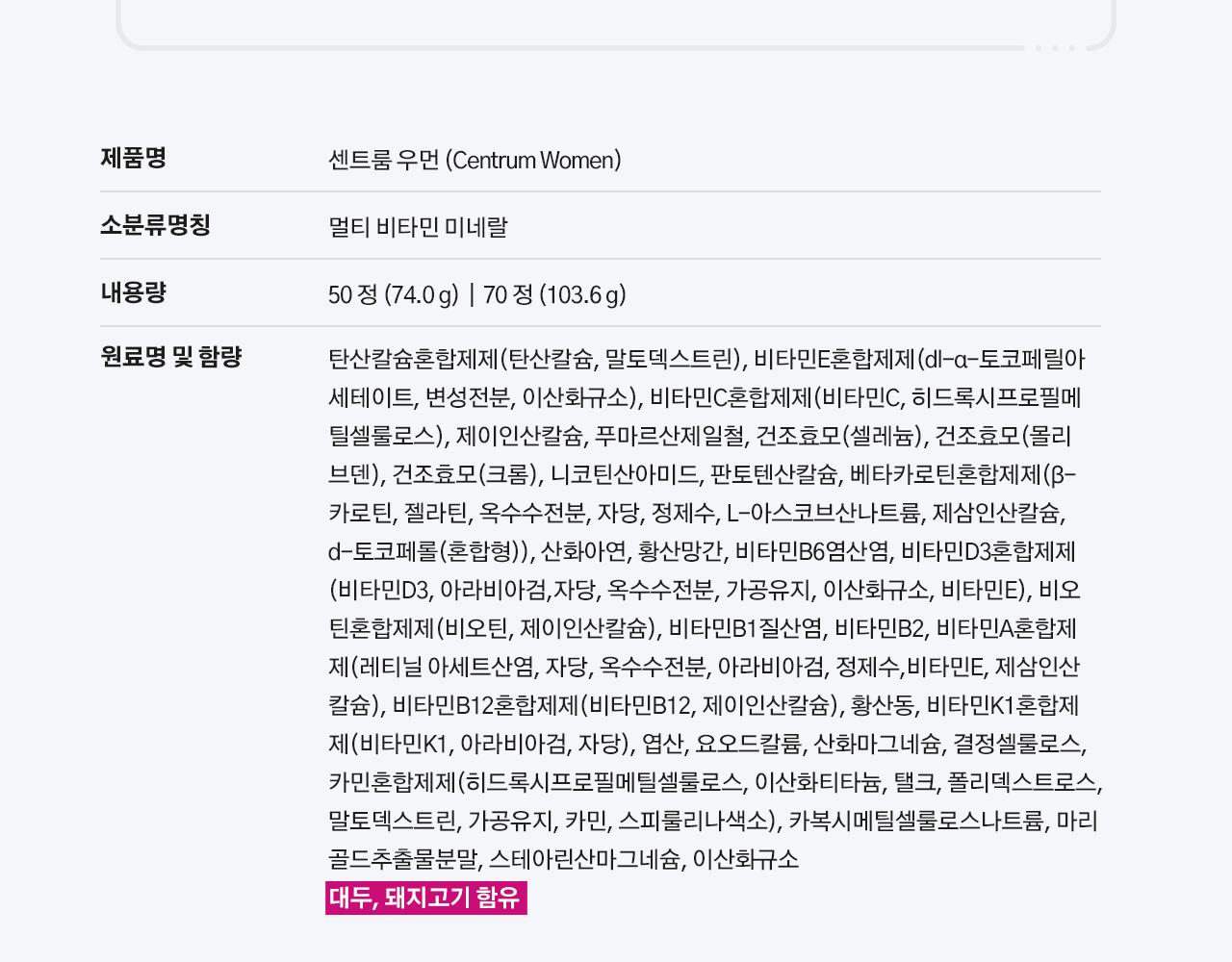Click the 멀티 비타민 미네랄 category text
Viewport: 1232px width, 962px height.
coord(418,227)
